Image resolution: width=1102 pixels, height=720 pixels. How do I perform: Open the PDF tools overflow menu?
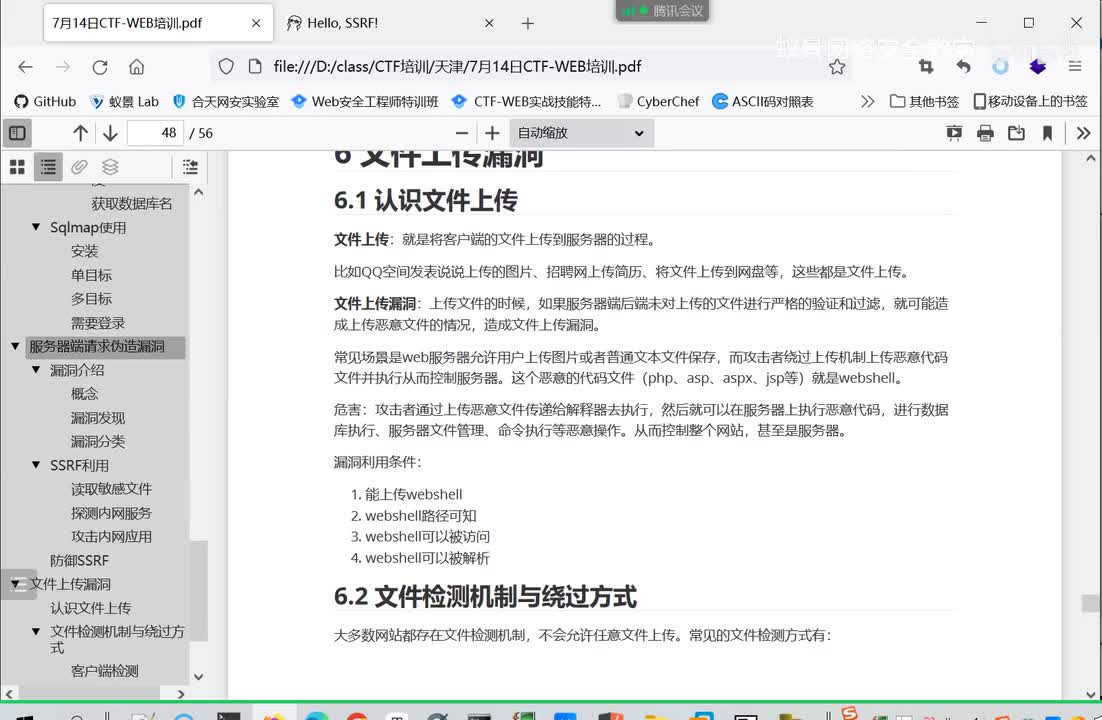point(1084,133)
